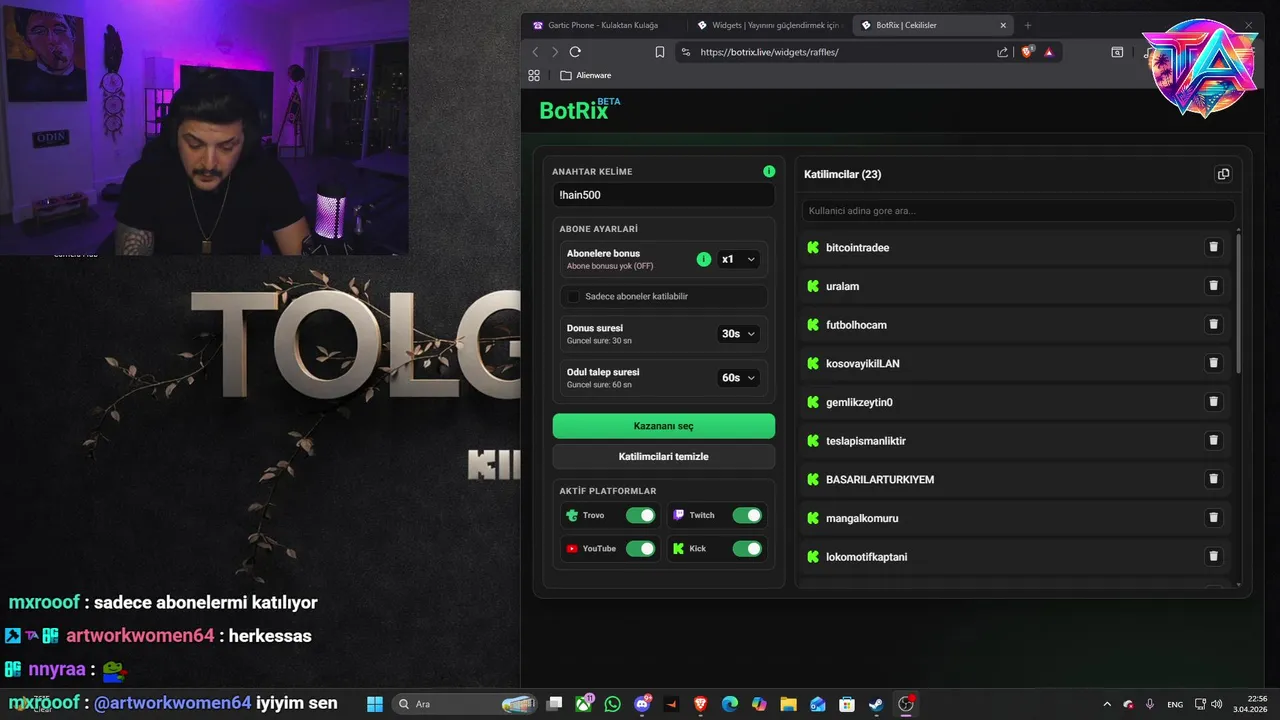
Task: Show hidden icons in the system tray
Action: point(1106,704)
